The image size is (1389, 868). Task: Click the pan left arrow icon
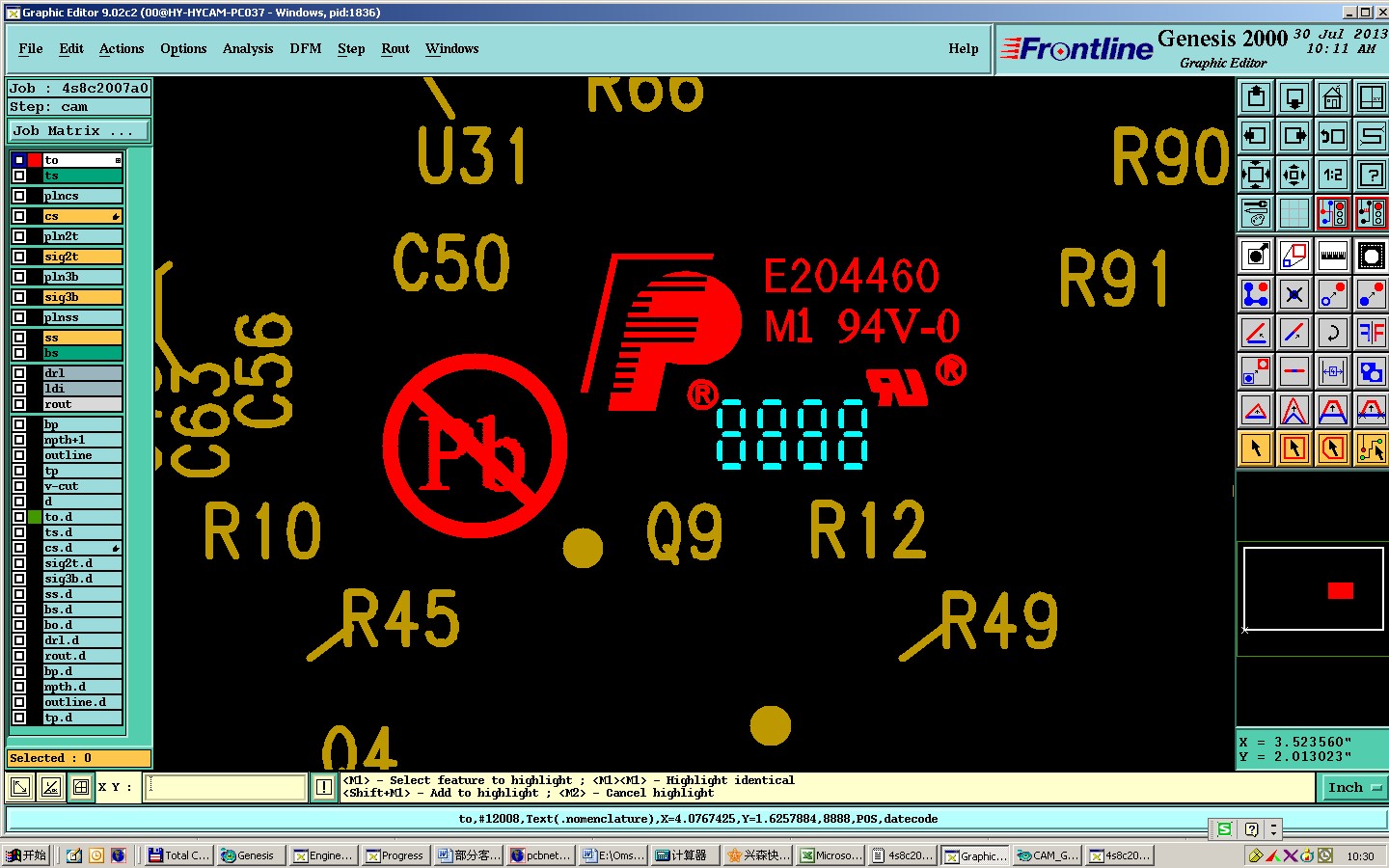pos(1256,136)
